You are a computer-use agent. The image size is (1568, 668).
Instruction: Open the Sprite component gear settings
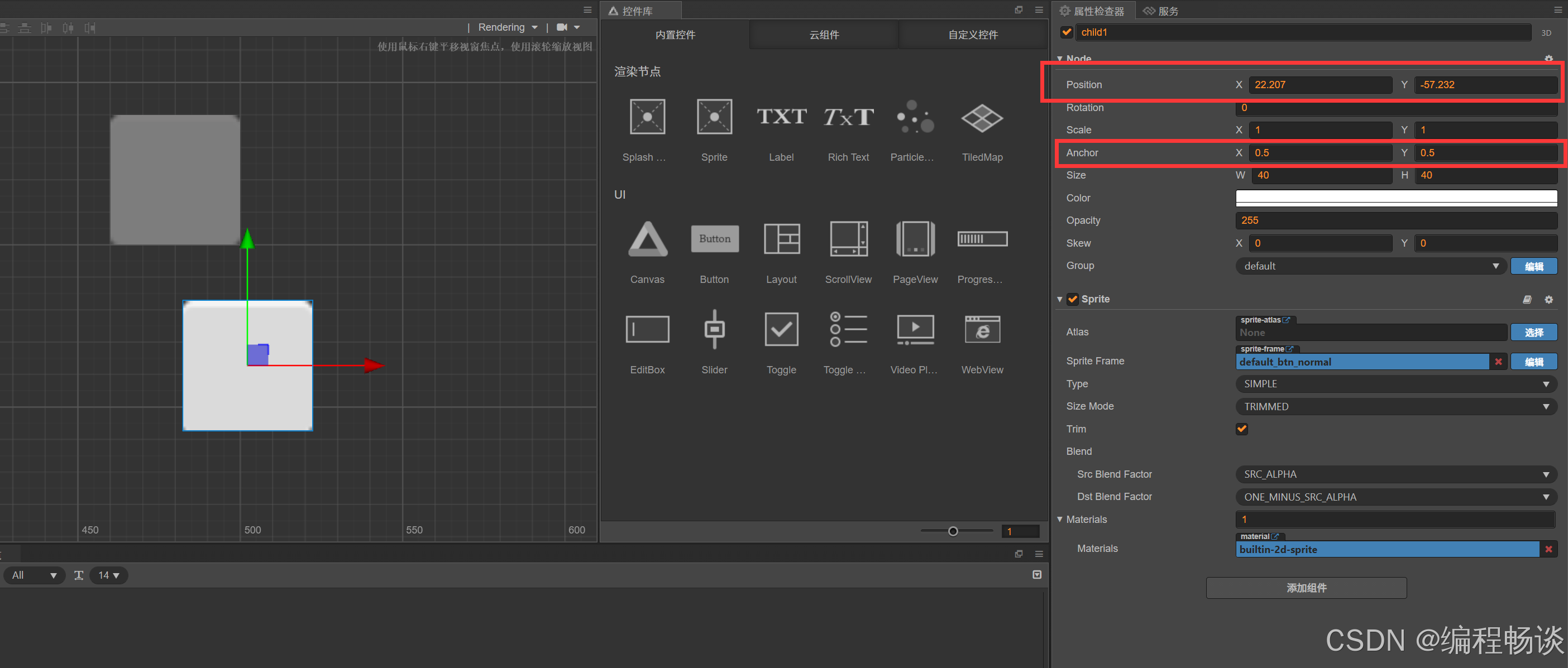click(1548, 299)
